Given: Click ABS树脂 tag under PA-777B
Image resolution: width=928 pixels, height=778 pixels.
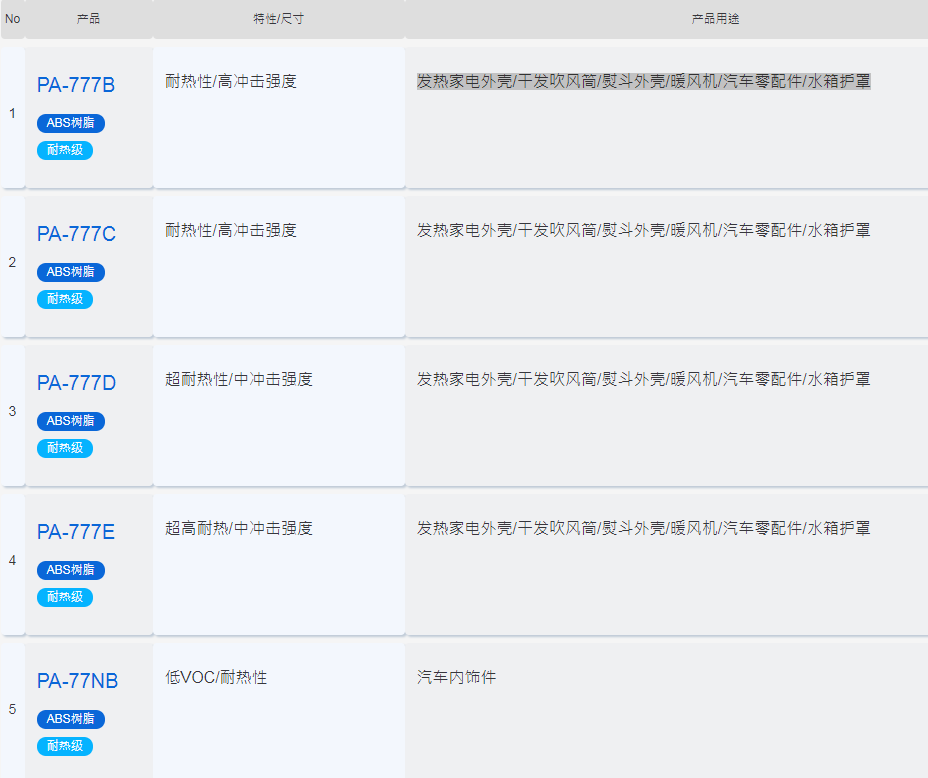Looking at the screenshot, I should click(70, 123).
